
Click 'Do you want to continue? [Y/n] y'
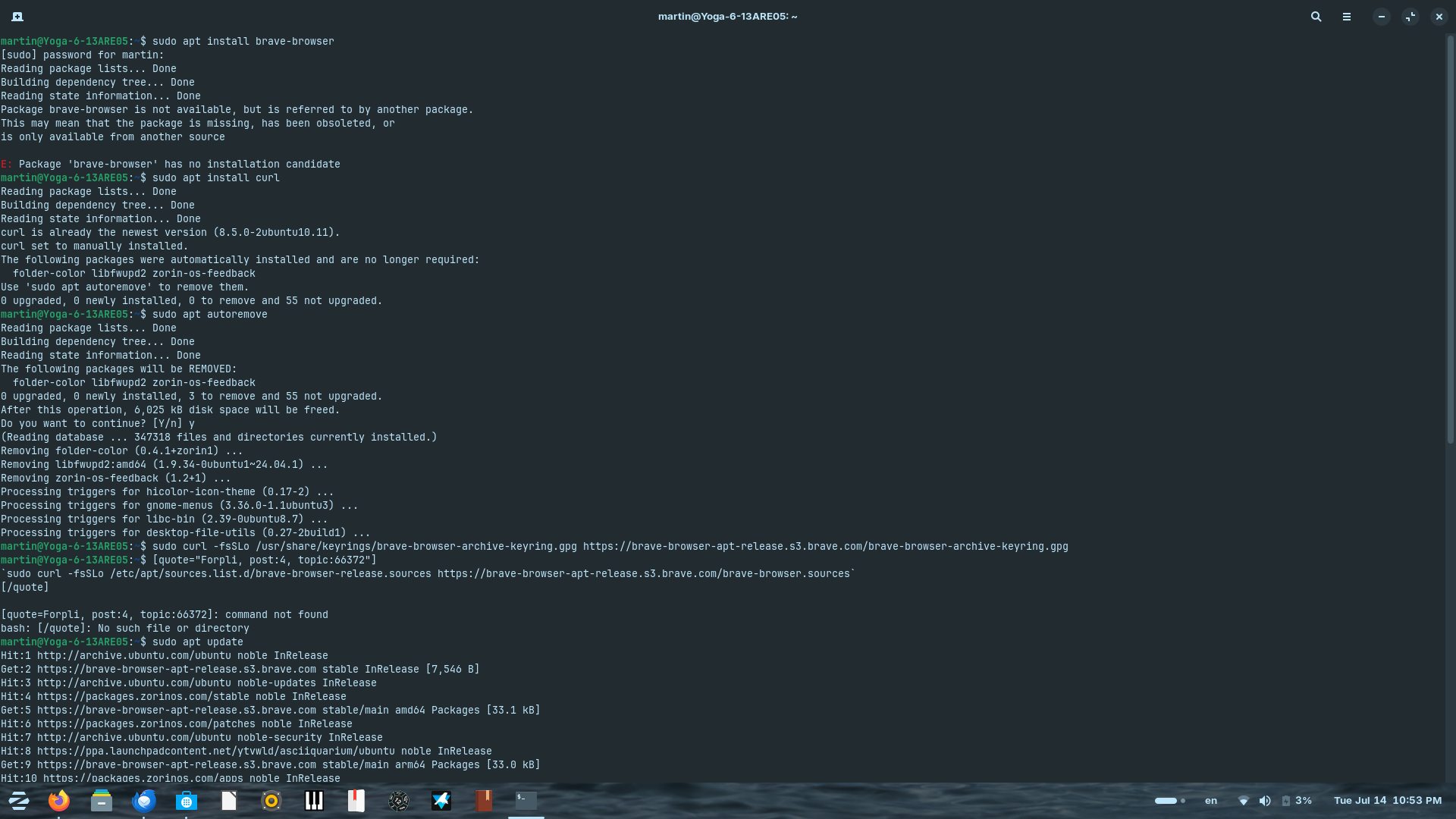(x=97, y=423)
